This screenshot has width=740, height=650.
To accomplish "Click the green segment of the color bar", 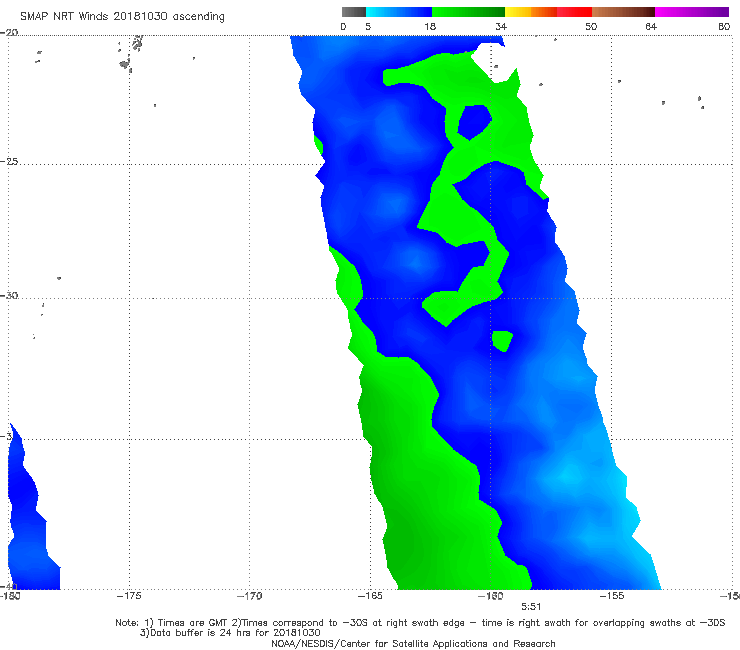I will click(x=468, y=12).
